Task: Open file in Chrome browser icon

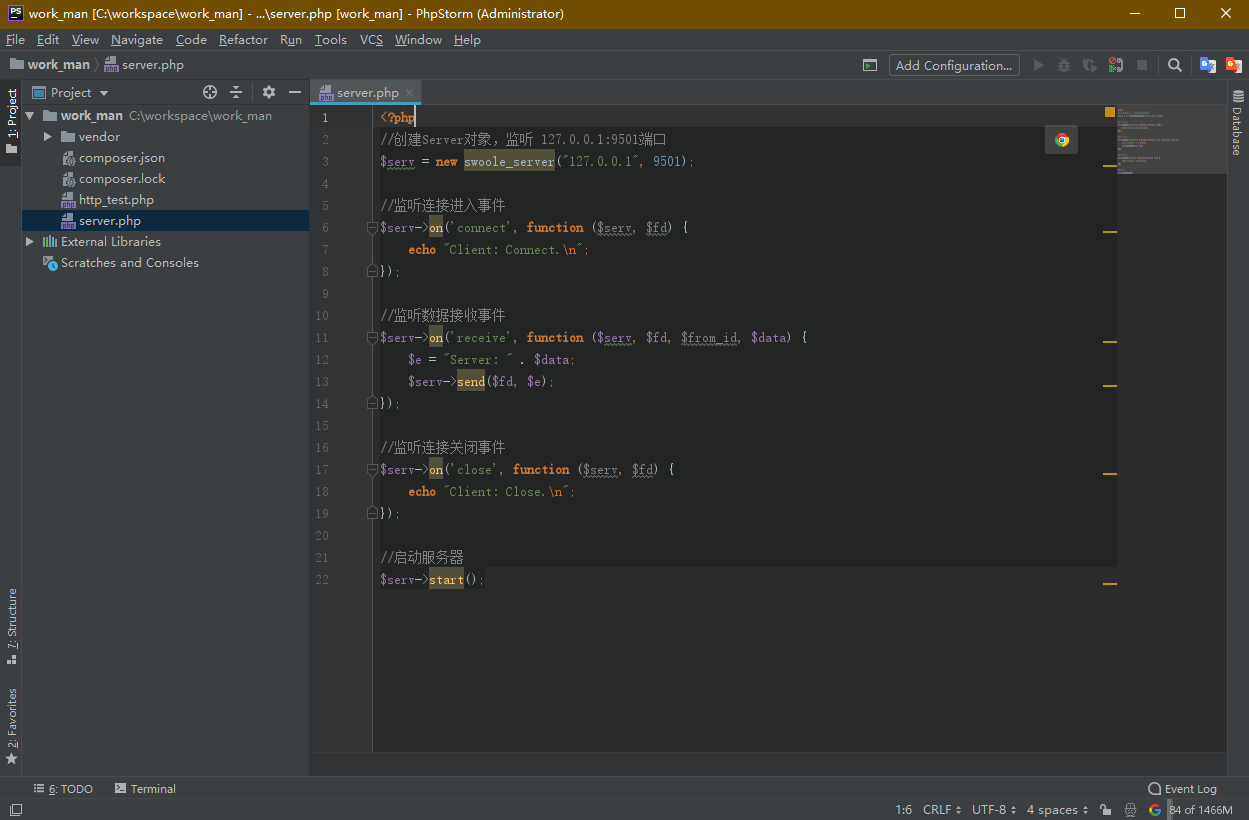Action: click(x=1062, y=140)
